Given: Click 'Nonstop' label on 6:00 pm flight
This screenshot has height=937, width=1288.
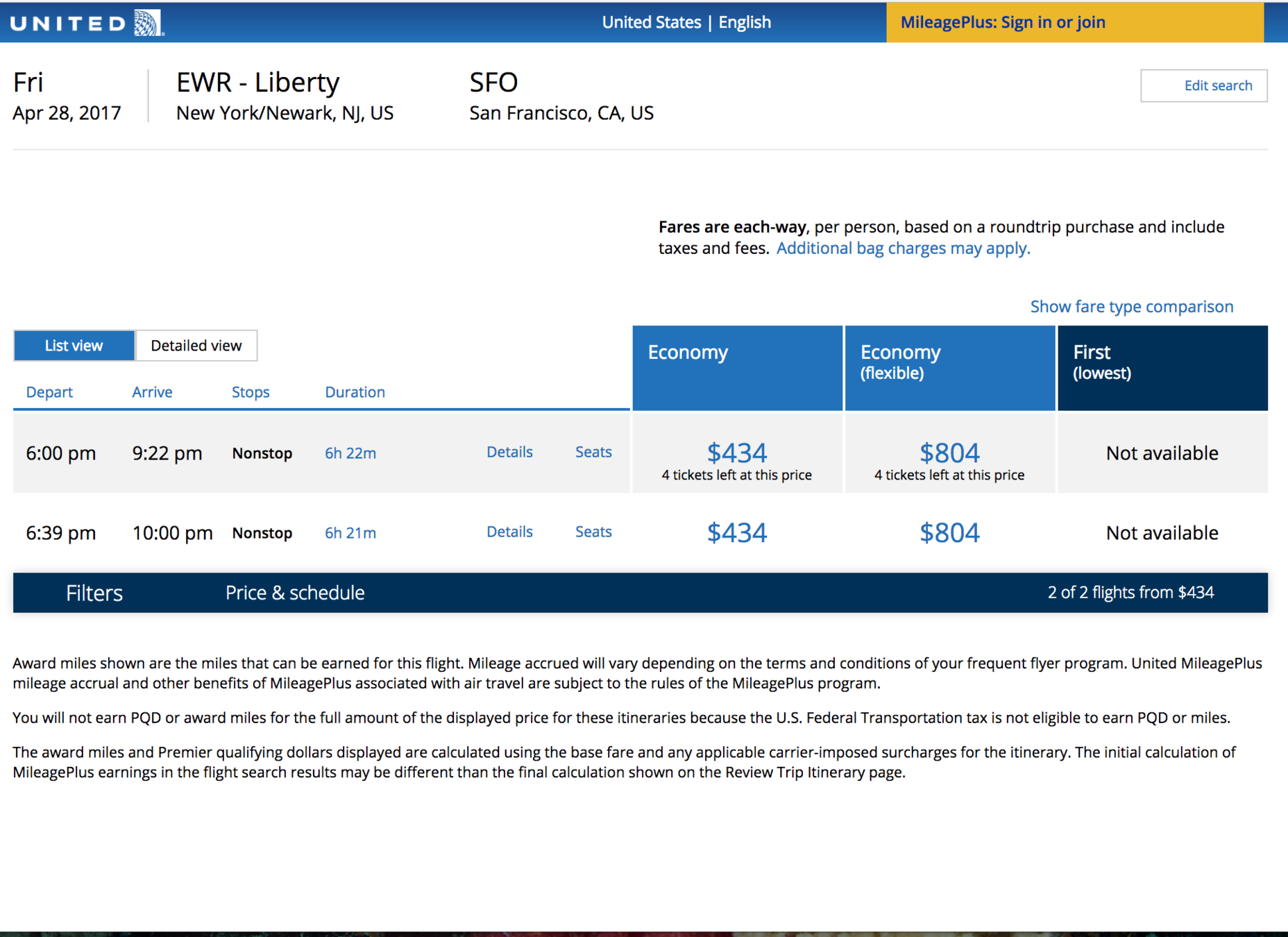Looking at the screenshot, I should click(262, 453).
